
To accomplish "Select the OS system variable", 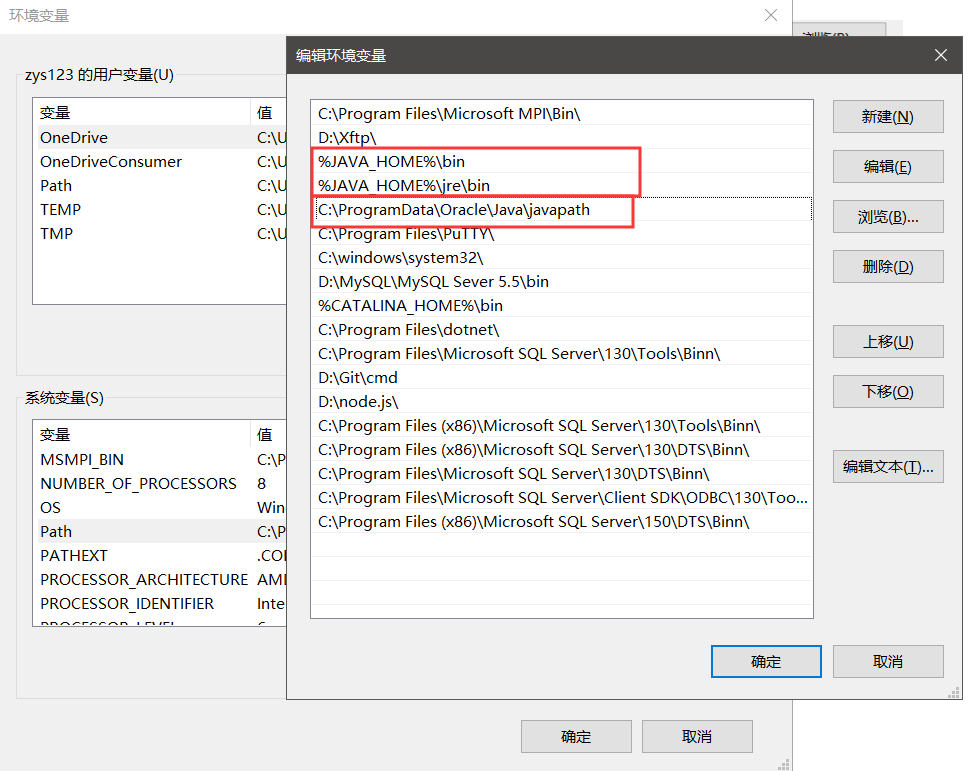I will pos(160,508).
